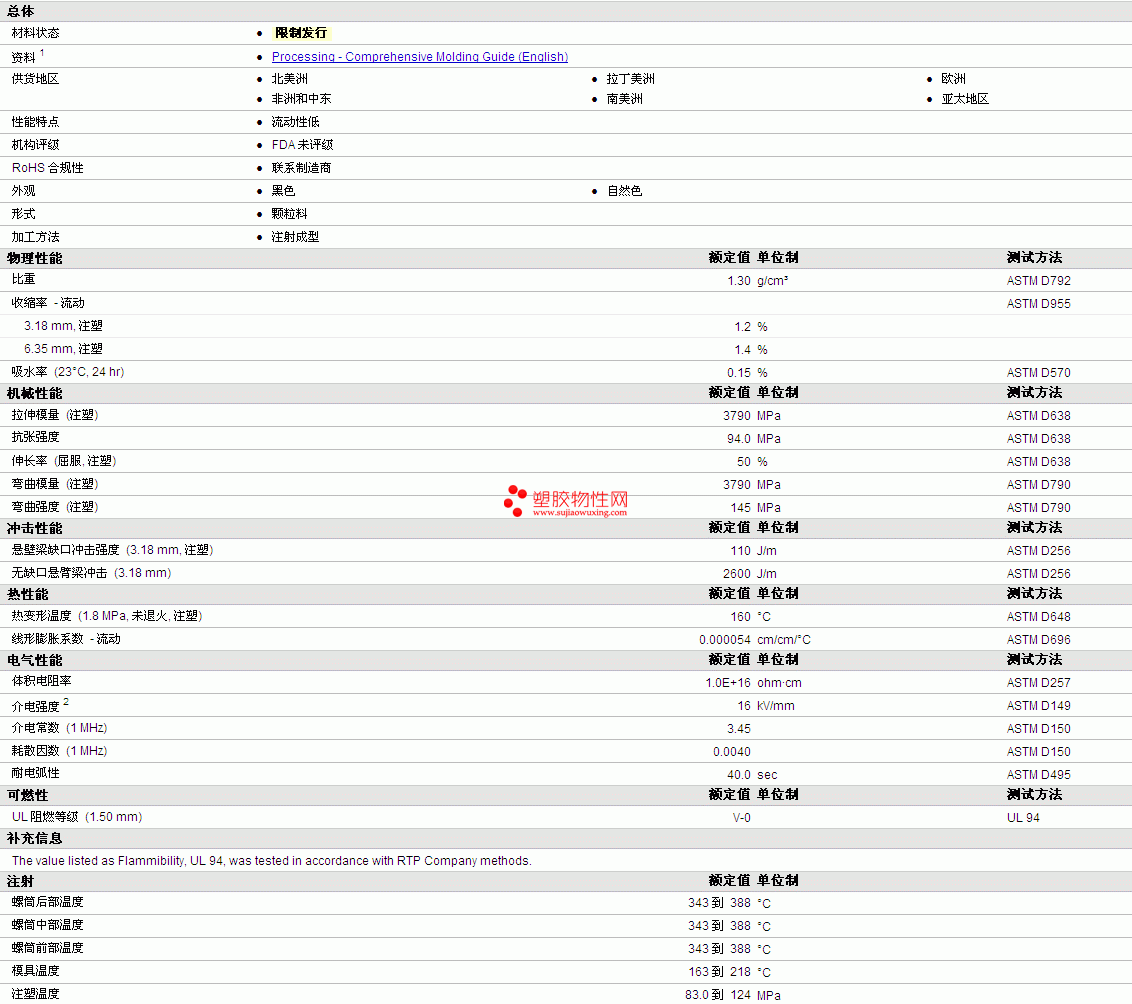Select the 拉丁美洲 supply region entry
The height and width of the screenshot is (1004, 1132).
pos(630,79)
